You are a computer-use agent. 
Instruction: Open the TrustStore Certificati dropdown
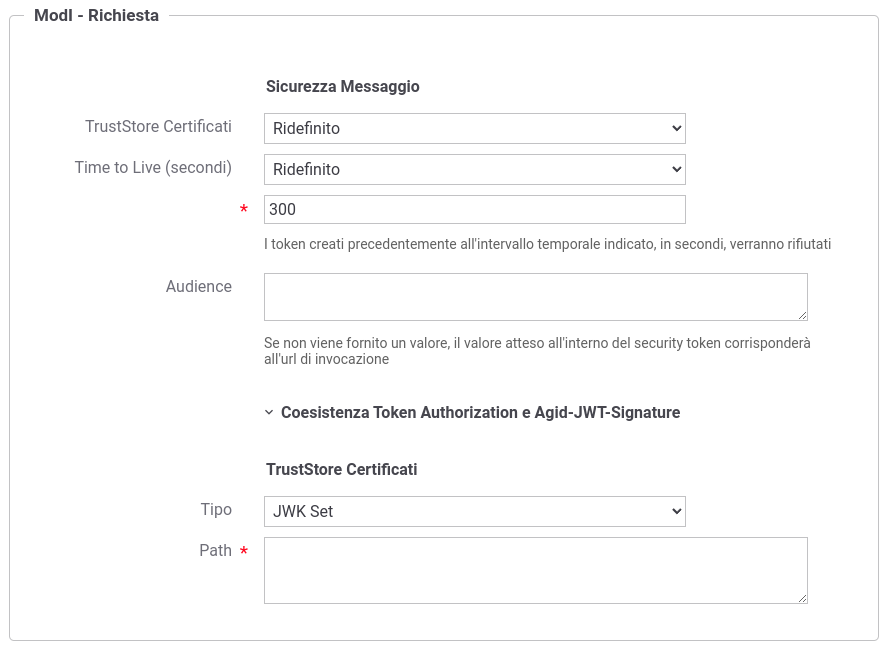474,128
